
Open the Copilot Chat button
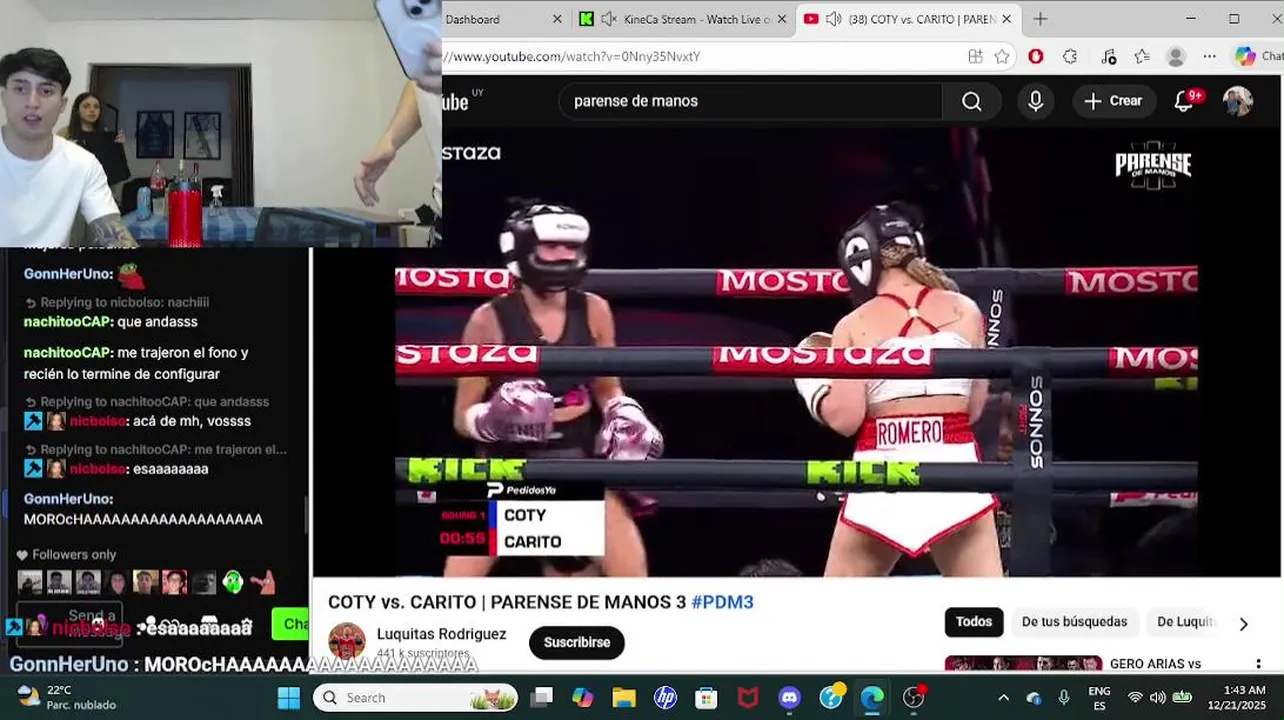coord(1258,56)
